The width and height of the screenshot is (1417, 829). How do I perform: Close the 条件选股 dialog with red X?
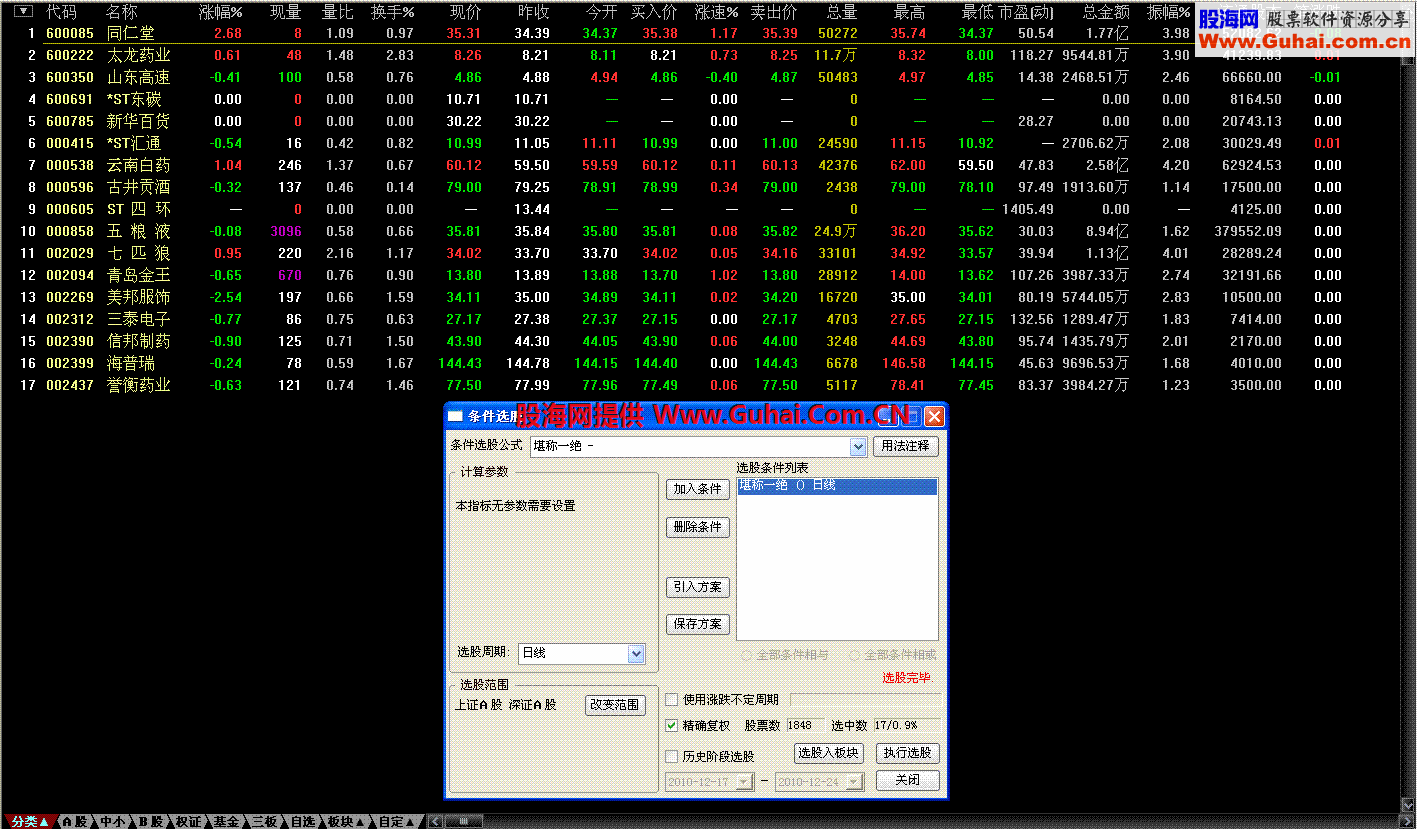tap(934, 416)
